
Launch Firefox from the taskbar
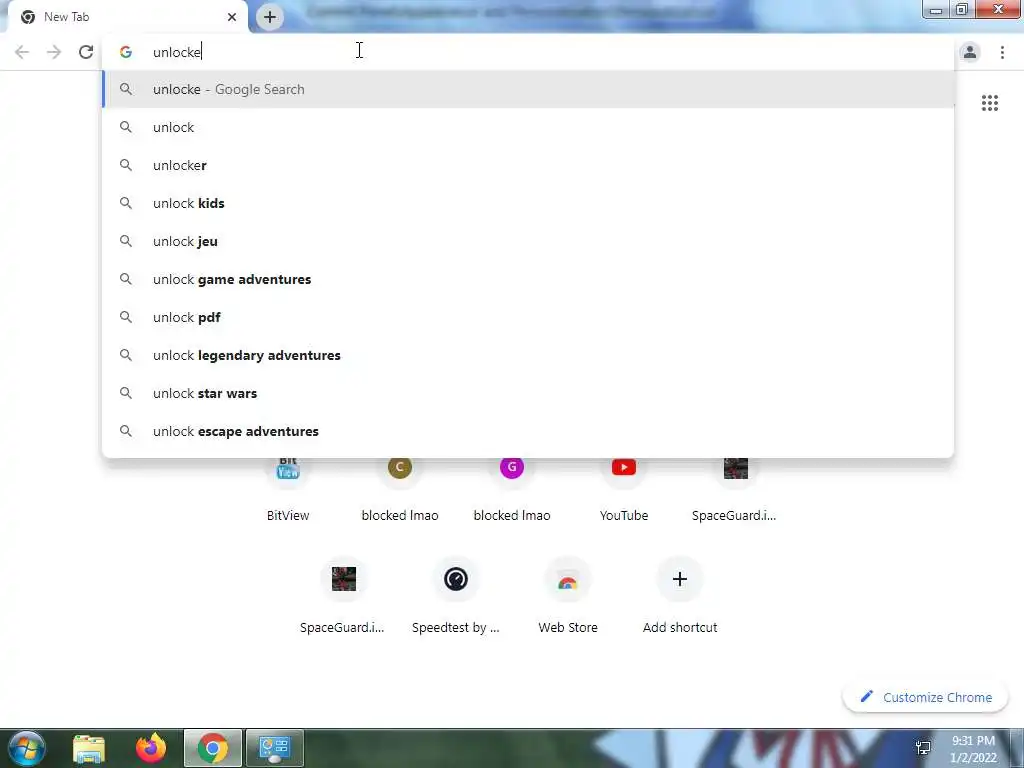point(151,748)
